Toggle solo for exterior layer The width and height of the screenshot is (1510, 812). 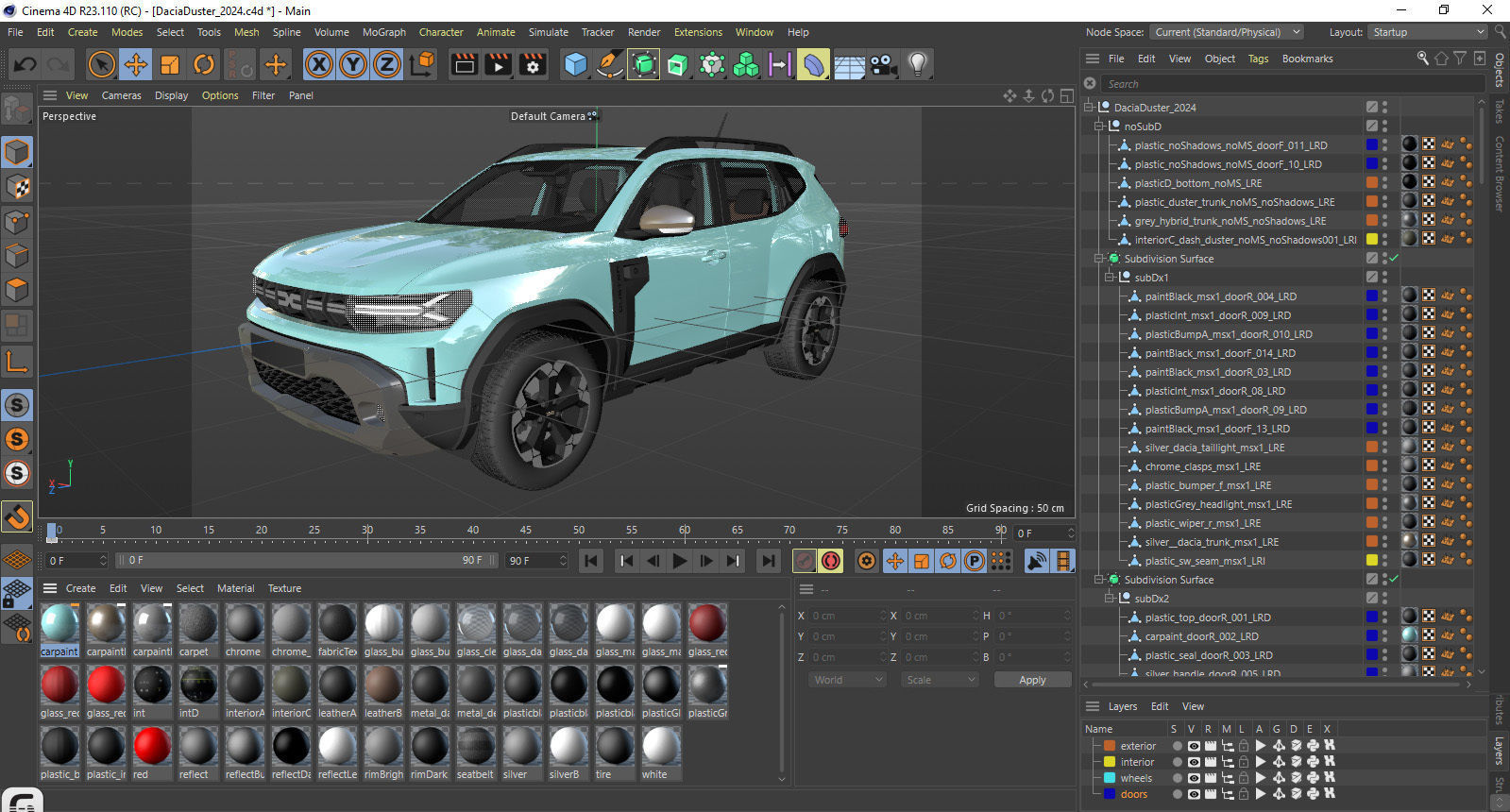(x=1177, y=746)
